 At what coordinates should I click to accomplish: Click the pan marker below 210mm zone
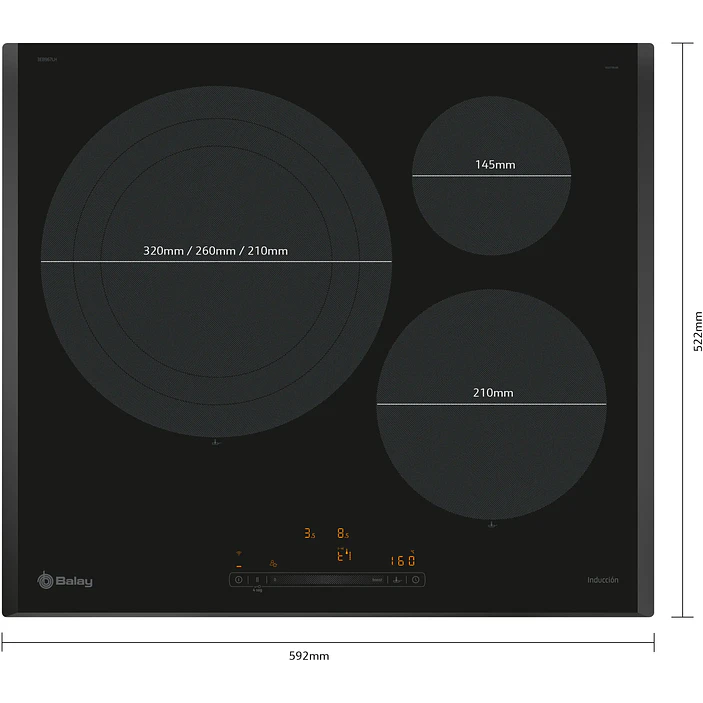(x=492, y=525)
